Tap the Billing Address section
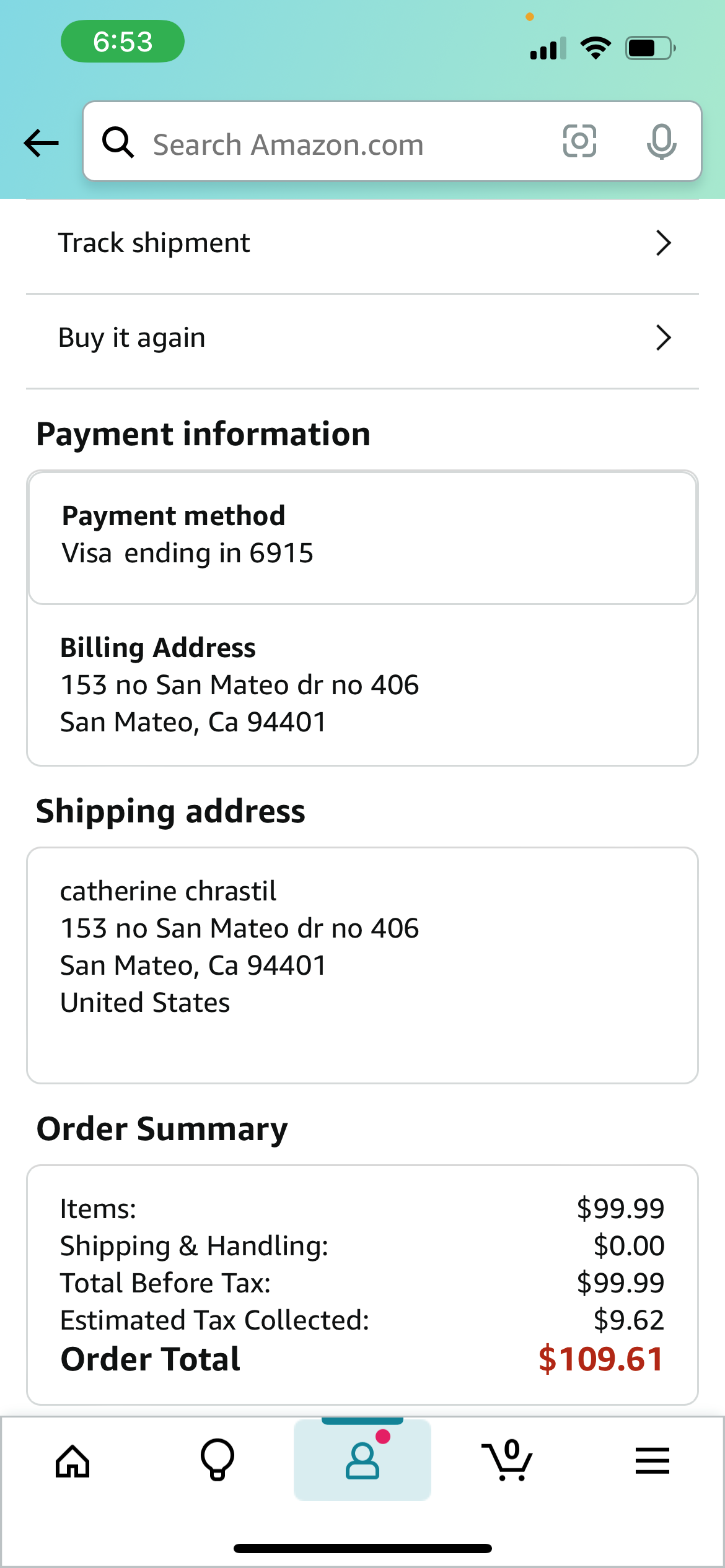This screenshot has width=725, height=1568. 362,685
